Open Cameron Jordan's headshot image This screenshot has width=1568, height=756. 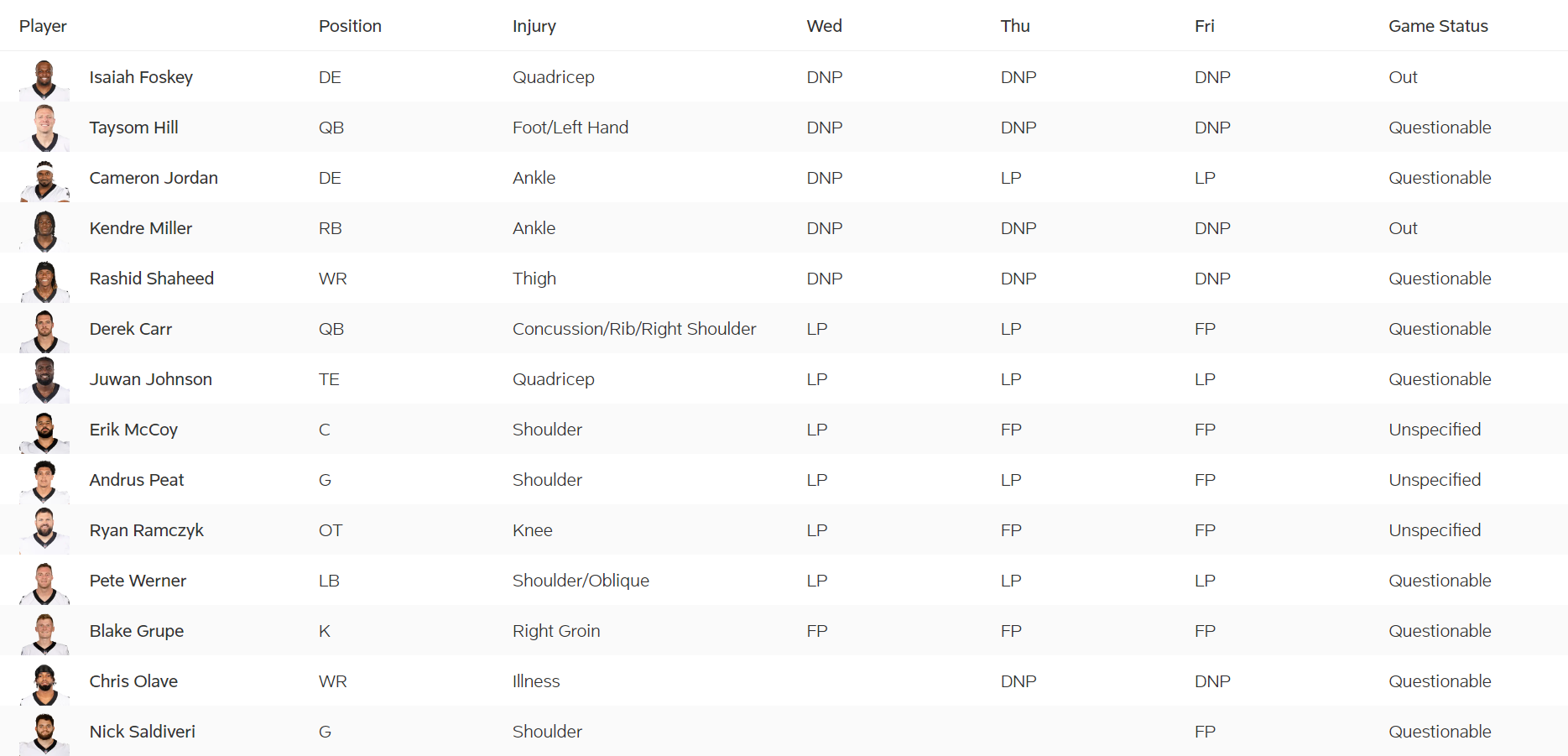point(44,180)
